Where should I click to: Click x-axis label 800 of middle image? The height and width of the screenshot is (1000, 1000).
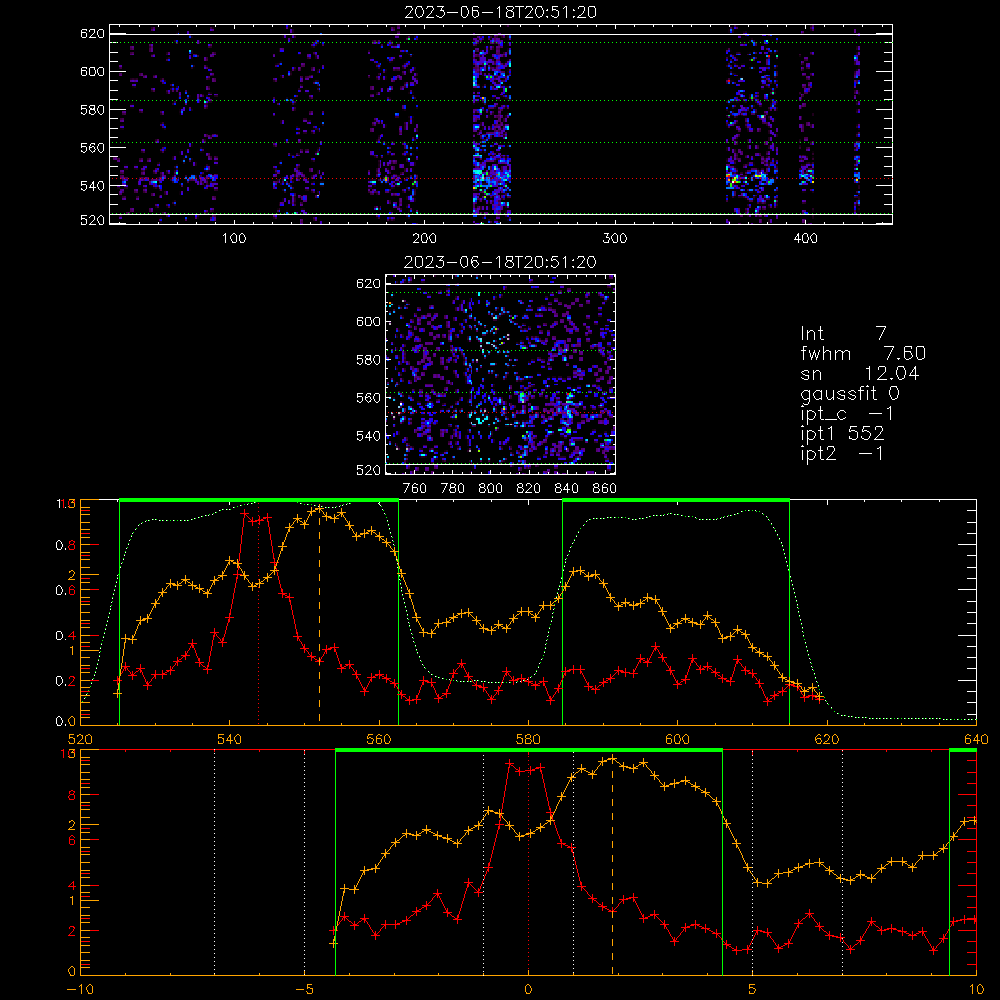490,489
